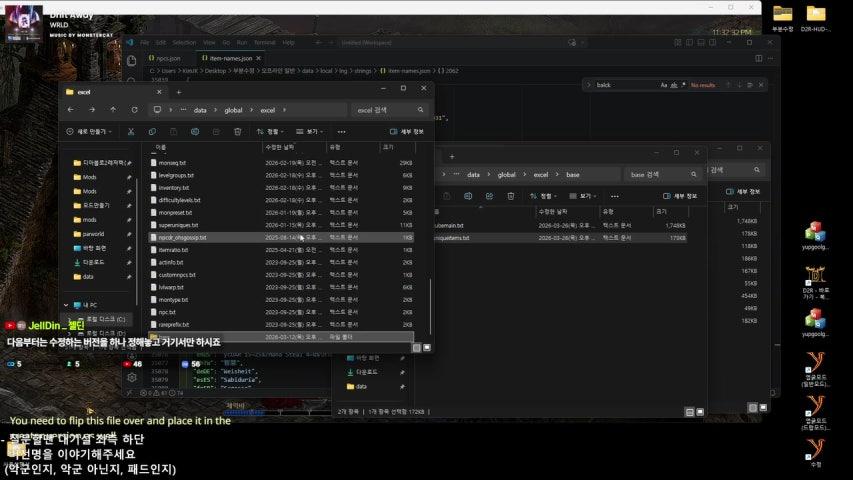This screenshot has height=480, width=853.
Task: Click the Paste icon in excel window toolbar
Action: pyautogui.click(x=174, y=132)
